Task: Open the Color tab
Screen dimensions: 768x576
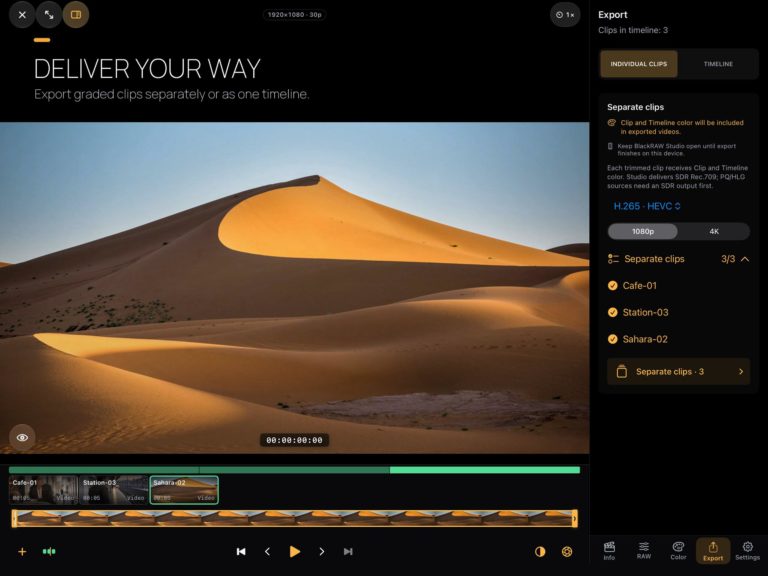Action: pos(678,551)
